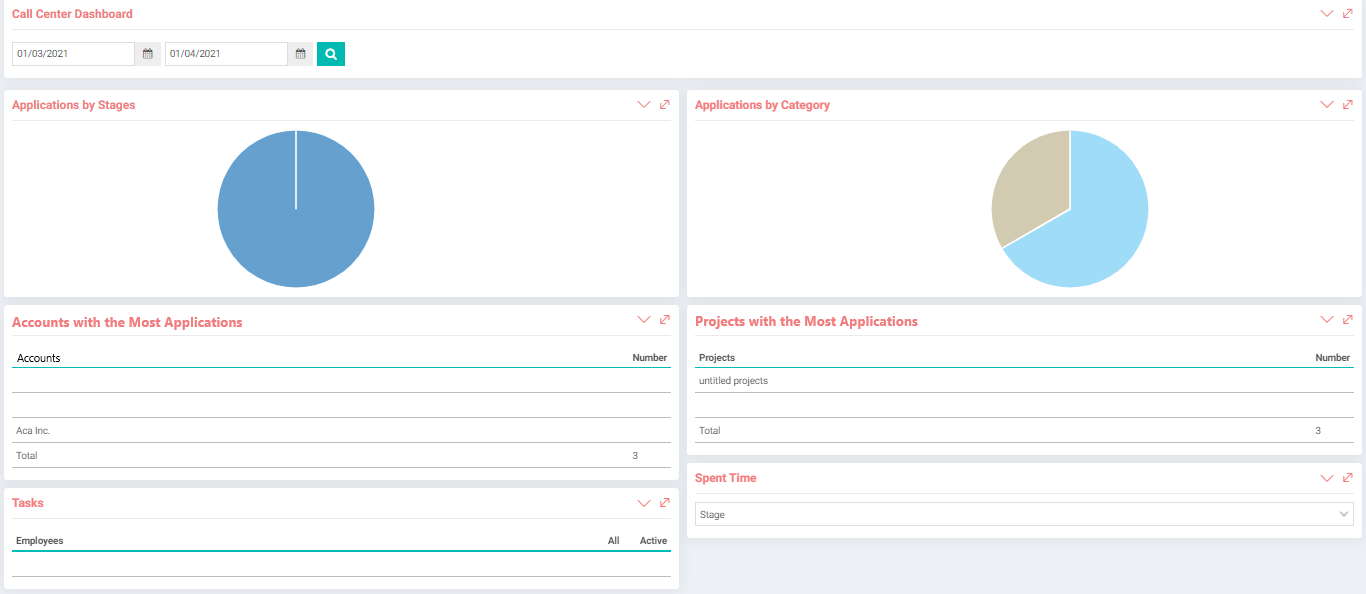Click the Spent Time heading

click(726, 478)
